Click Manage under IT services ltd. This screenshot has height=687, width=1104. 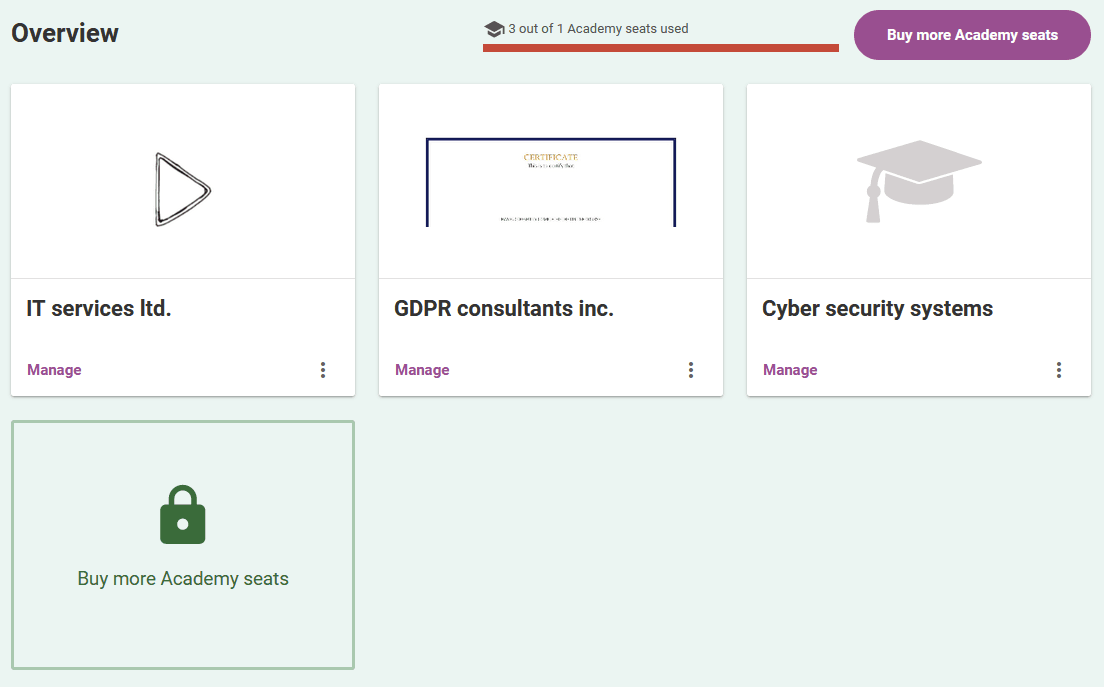click(x=54, y=370)
